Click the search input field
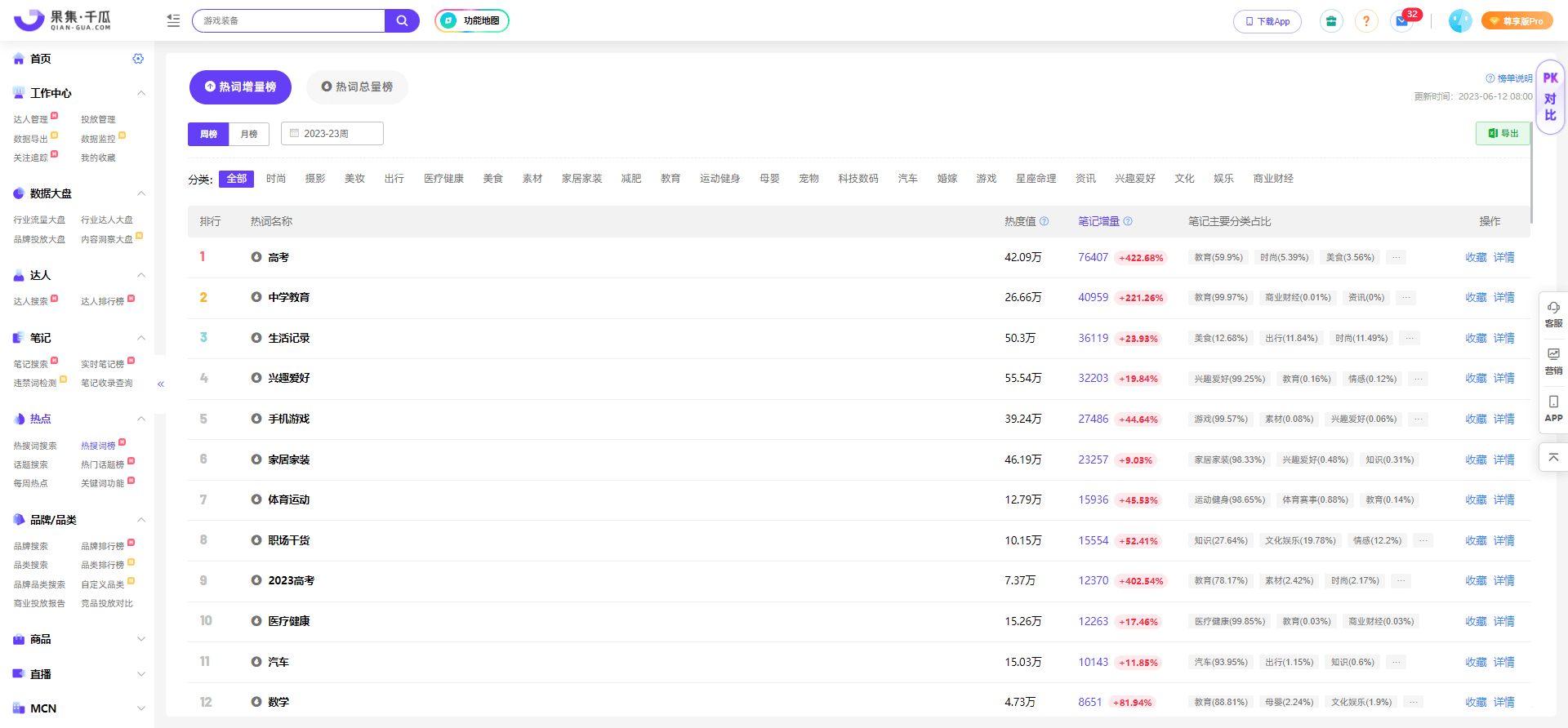 pyautogui.click(x=288, y=20)
